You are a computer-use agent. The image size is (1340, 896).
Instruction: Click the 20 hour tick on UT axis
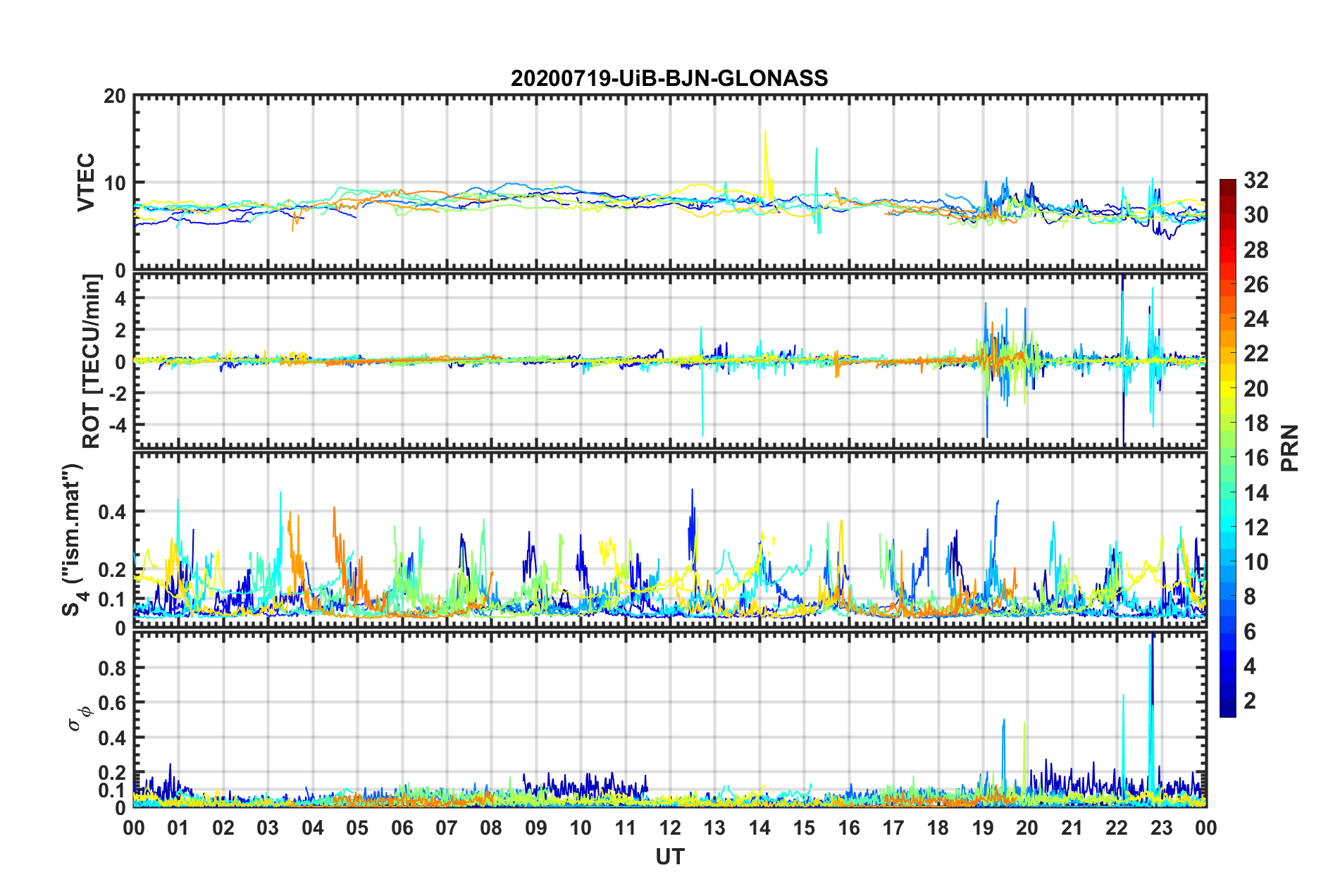[x=1027, y=828]
